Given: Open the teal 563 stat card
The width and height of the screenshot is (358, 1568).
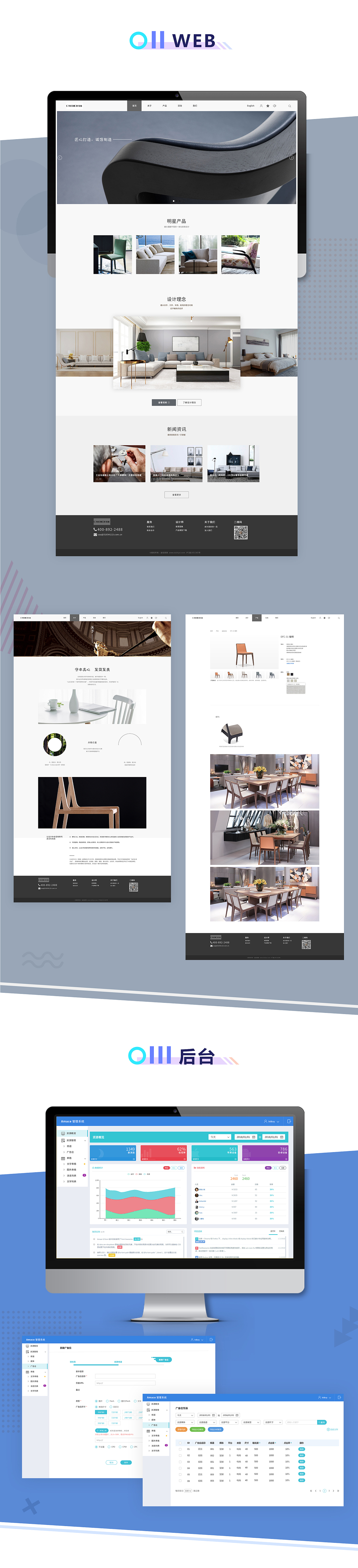Looking at the screenshot, I should [x=214, y=1153].
